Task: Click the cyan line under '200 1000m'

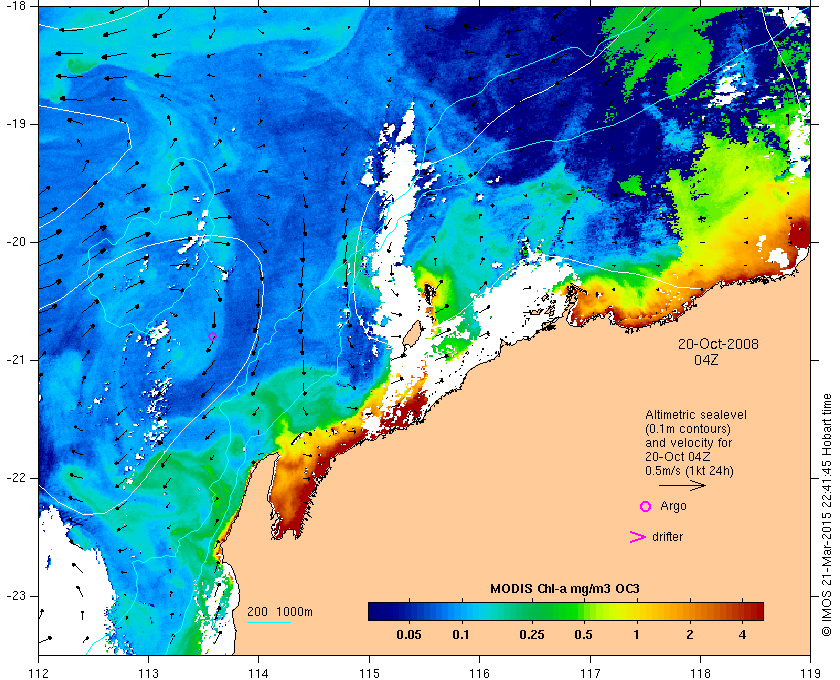Action: [268, 622]
